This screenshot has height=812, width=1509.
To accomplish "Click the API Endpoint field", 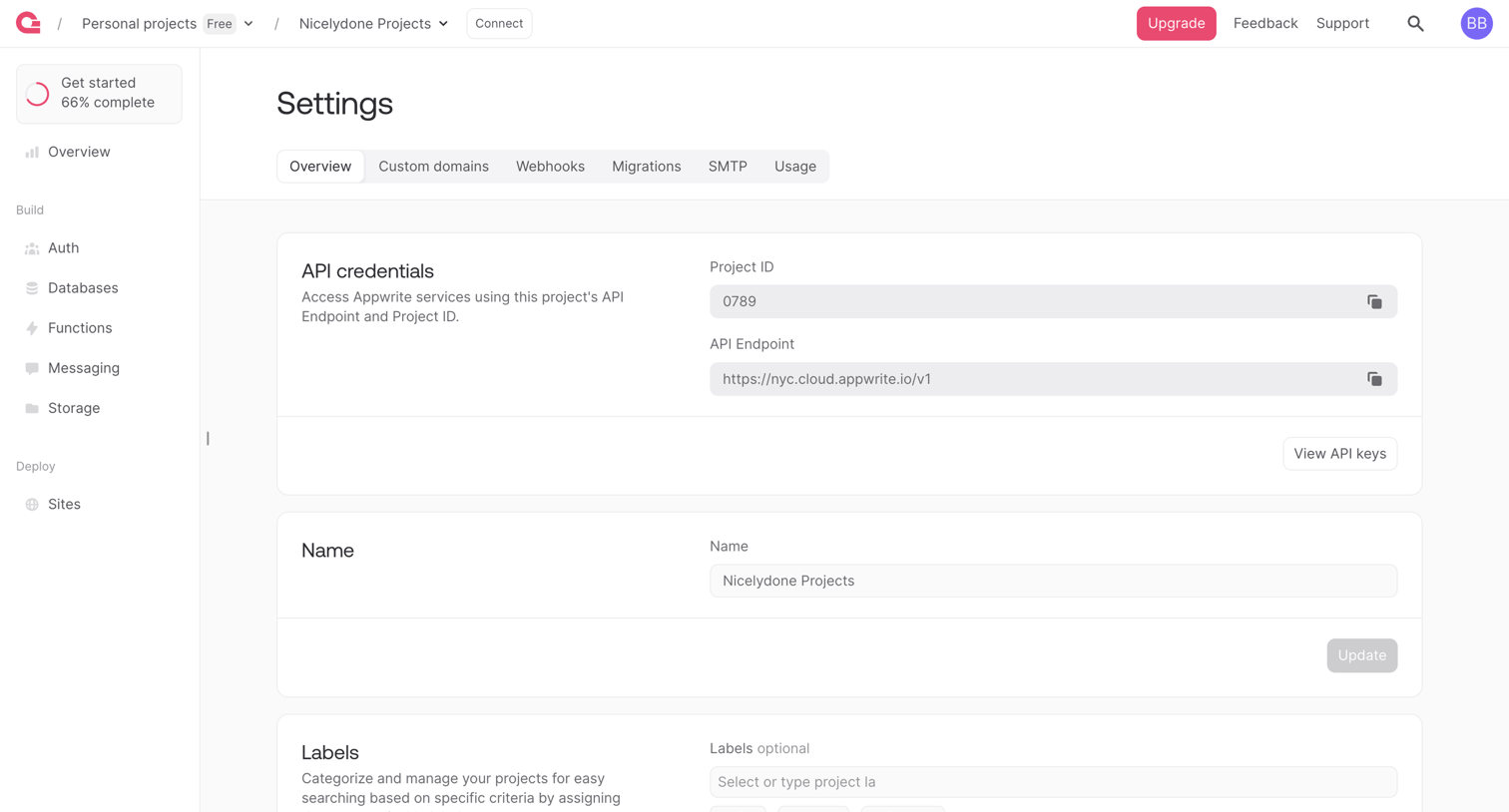I will tap(1053, 379).
